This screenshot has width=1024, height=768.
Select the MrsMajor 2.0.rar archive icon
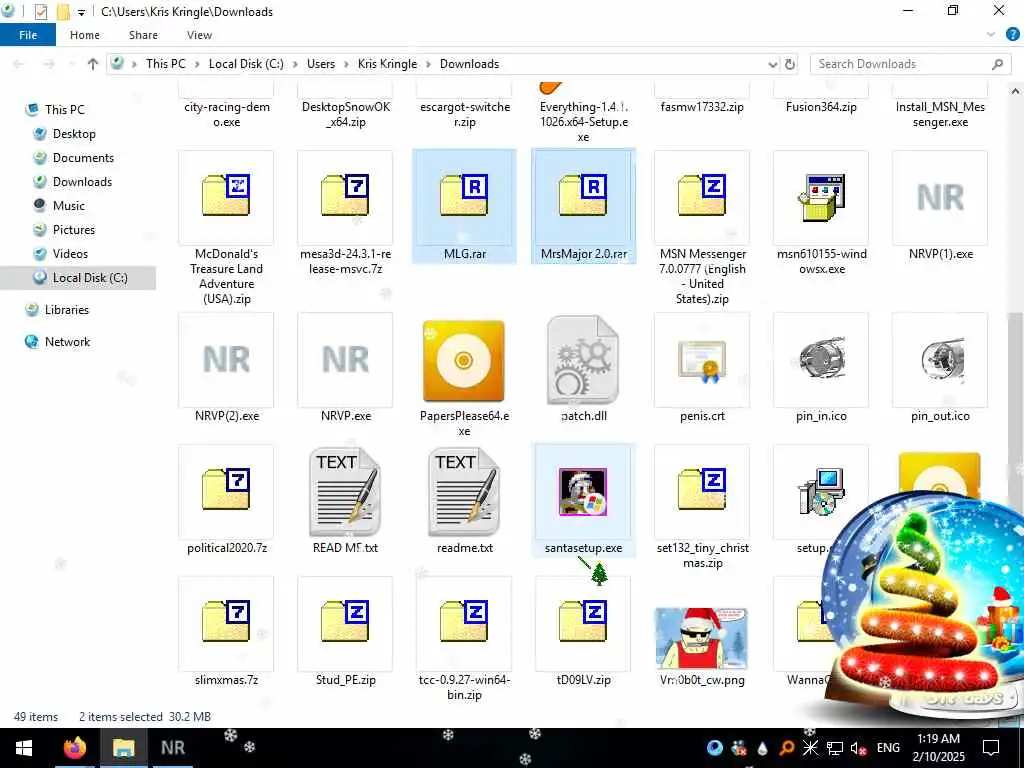click(583, 195)
